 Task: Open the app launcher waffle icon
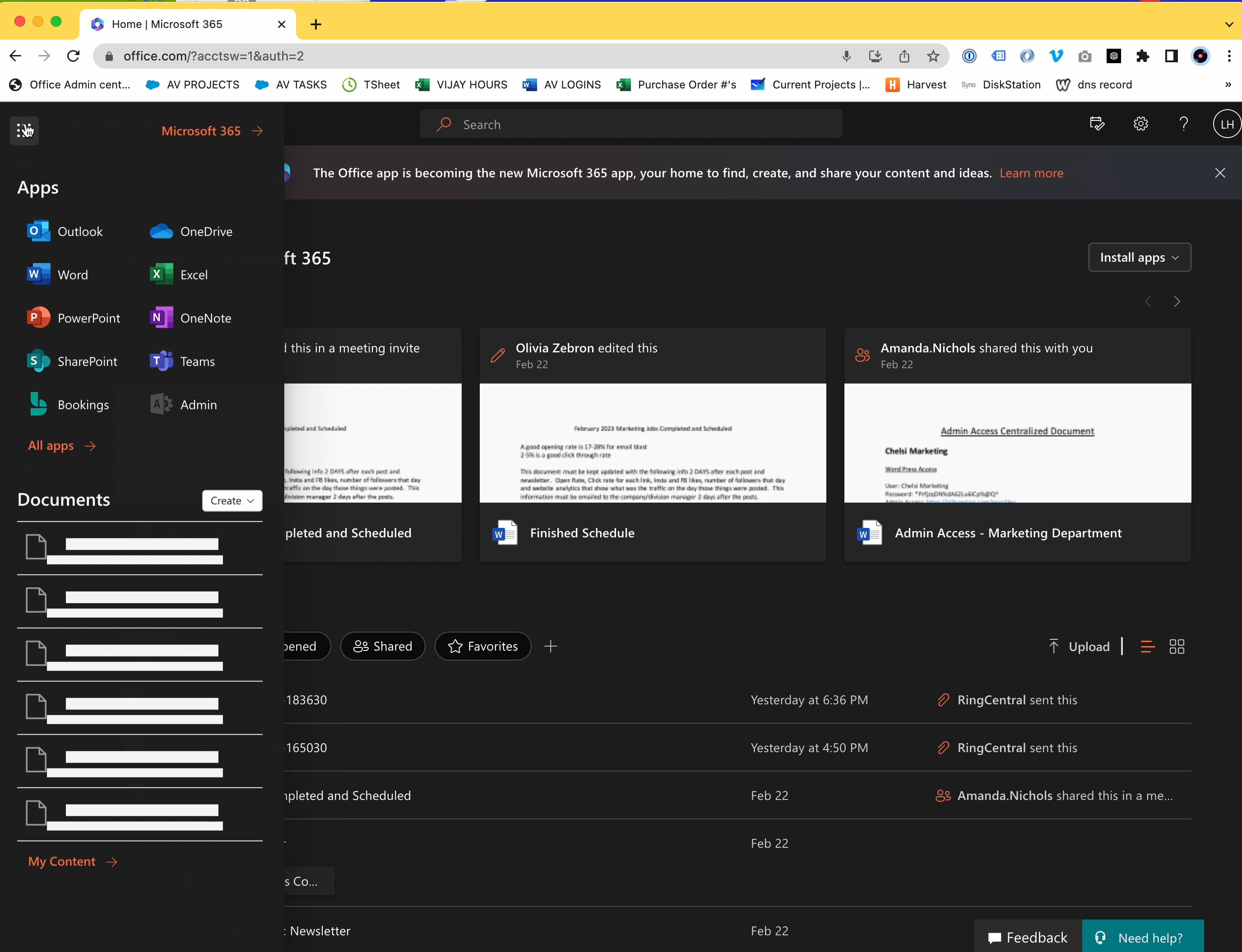[24, 130]
